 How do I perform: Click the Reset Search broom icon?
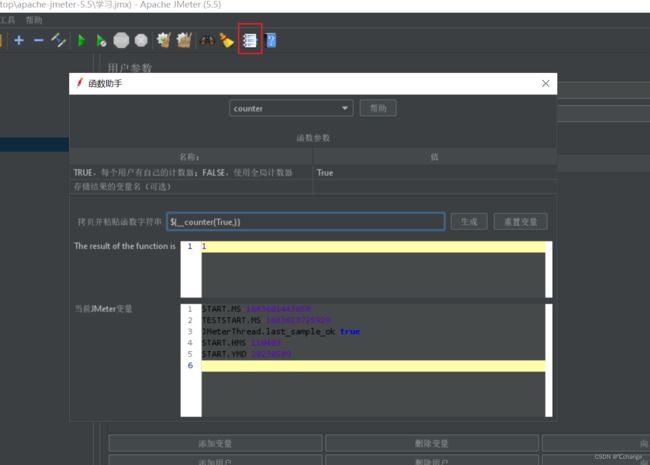(x=226, y=40)
